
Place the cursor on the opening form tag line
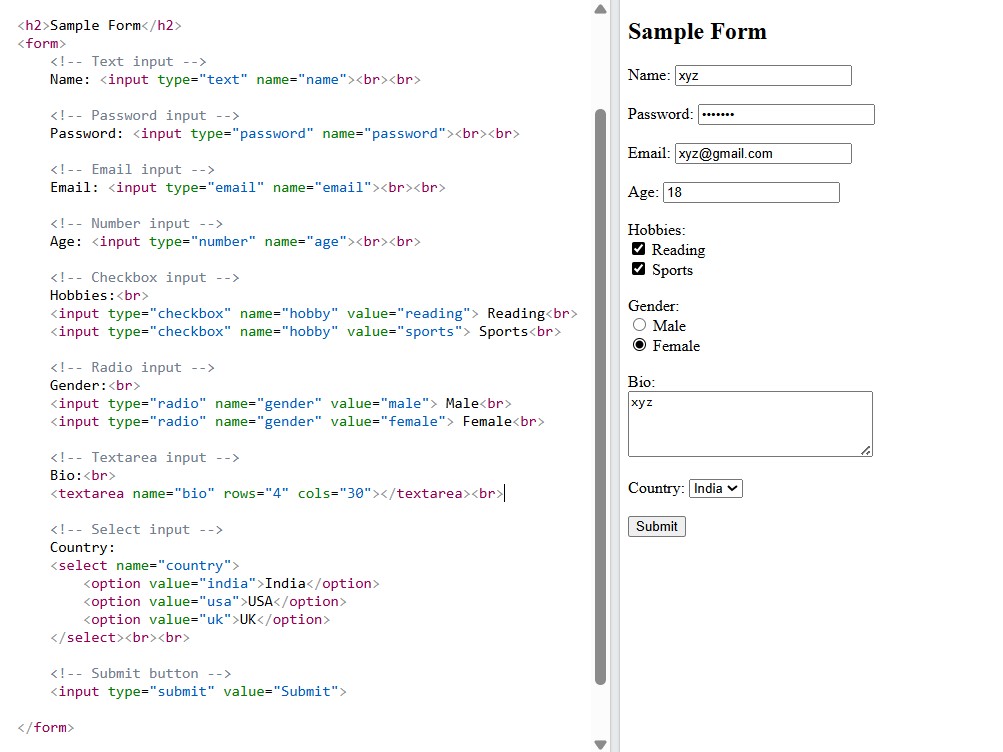click(42, 43)
